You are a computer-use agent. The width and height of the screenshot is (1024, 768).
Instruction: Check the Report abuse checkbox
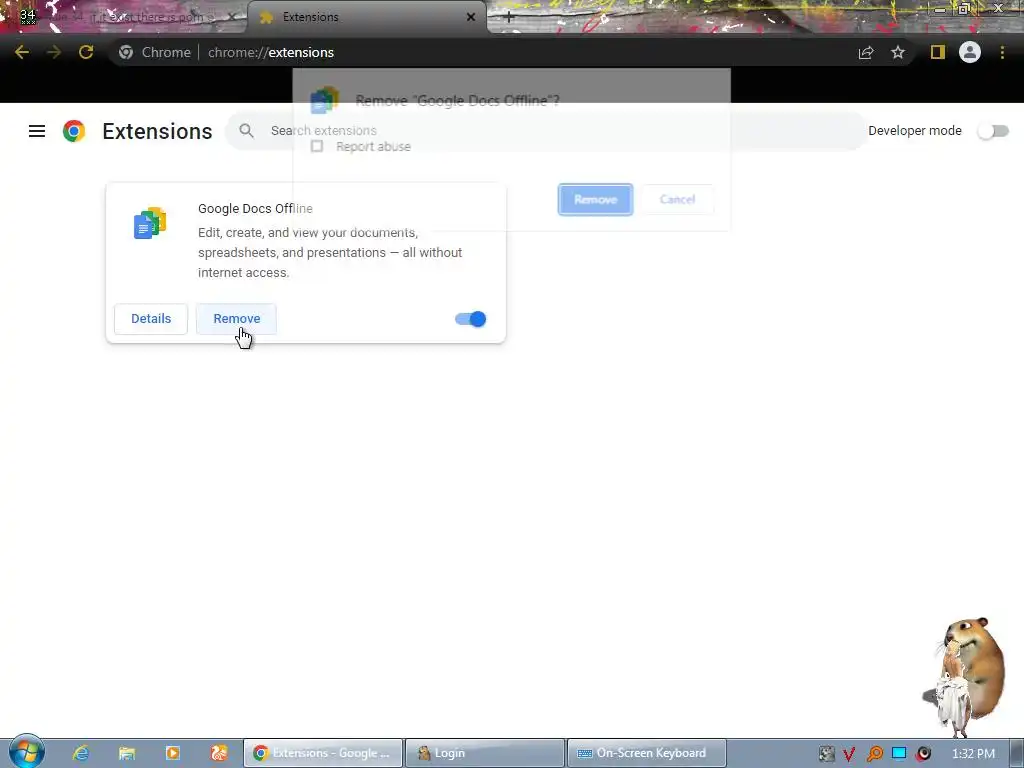tap(317, 146)
